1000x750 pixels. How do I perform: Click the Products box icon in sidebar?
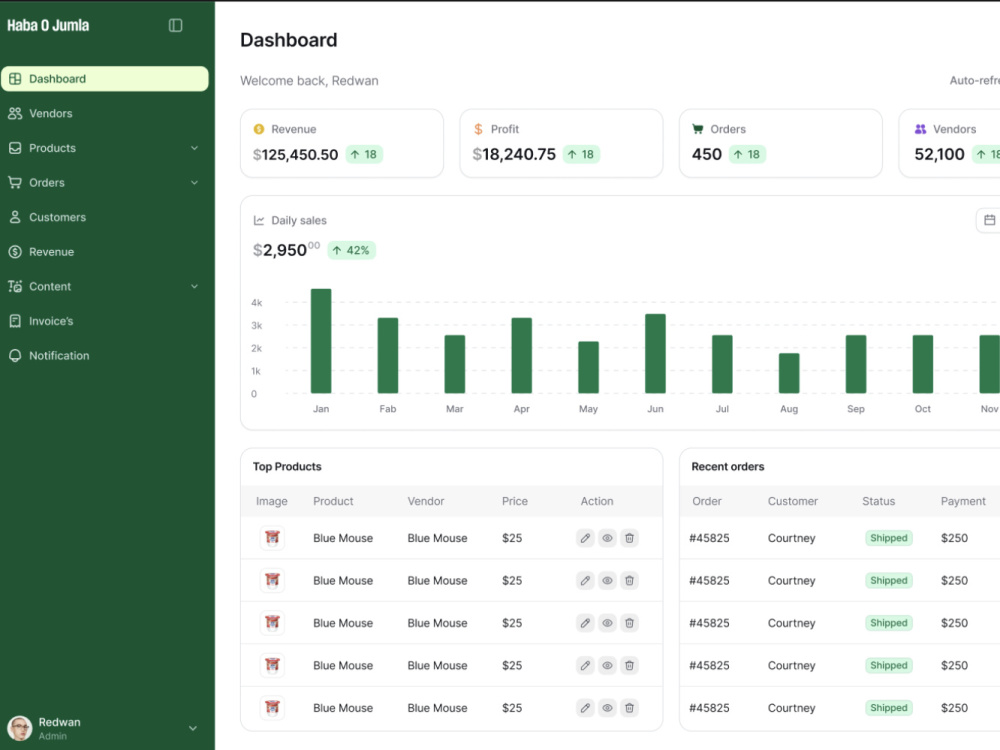15,148
